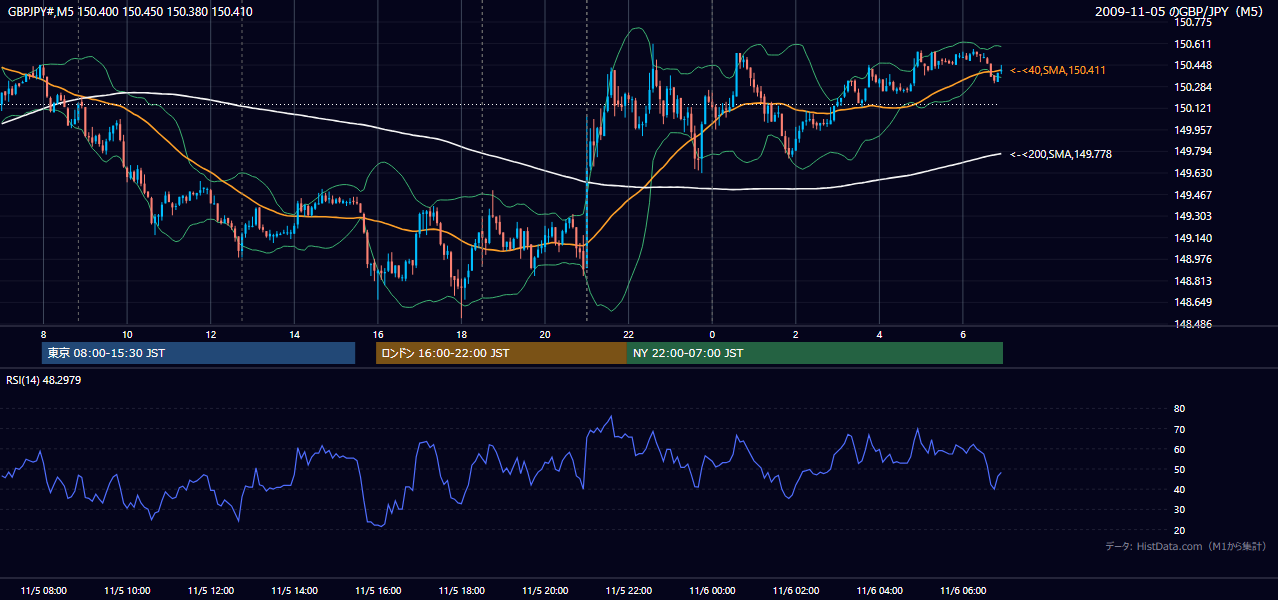Click RSI scale level 80
The width and height of the screenshot is (1278, 600).
pyautogui.click(x=1179, y=409)
